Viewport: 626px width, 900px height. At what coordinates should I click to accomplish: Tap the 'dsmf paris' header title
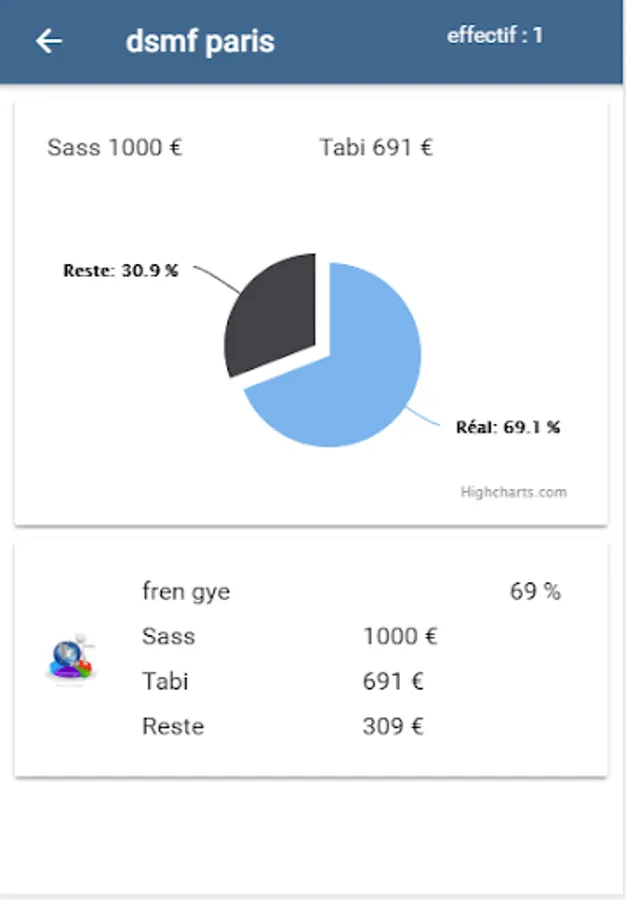tap(200, 41)
